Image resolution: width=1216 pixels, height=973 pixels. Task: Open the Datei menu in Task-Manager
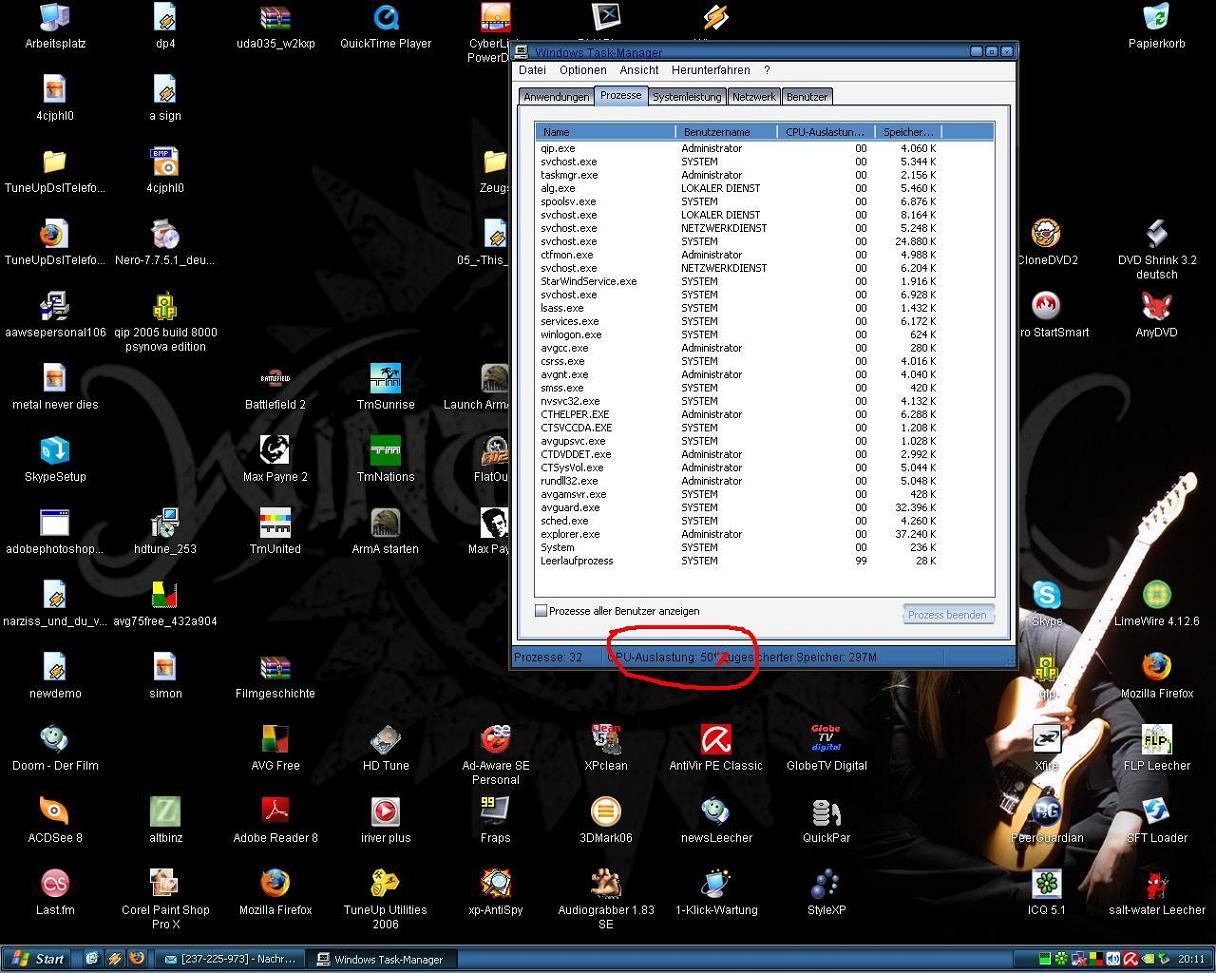point(532,70)
